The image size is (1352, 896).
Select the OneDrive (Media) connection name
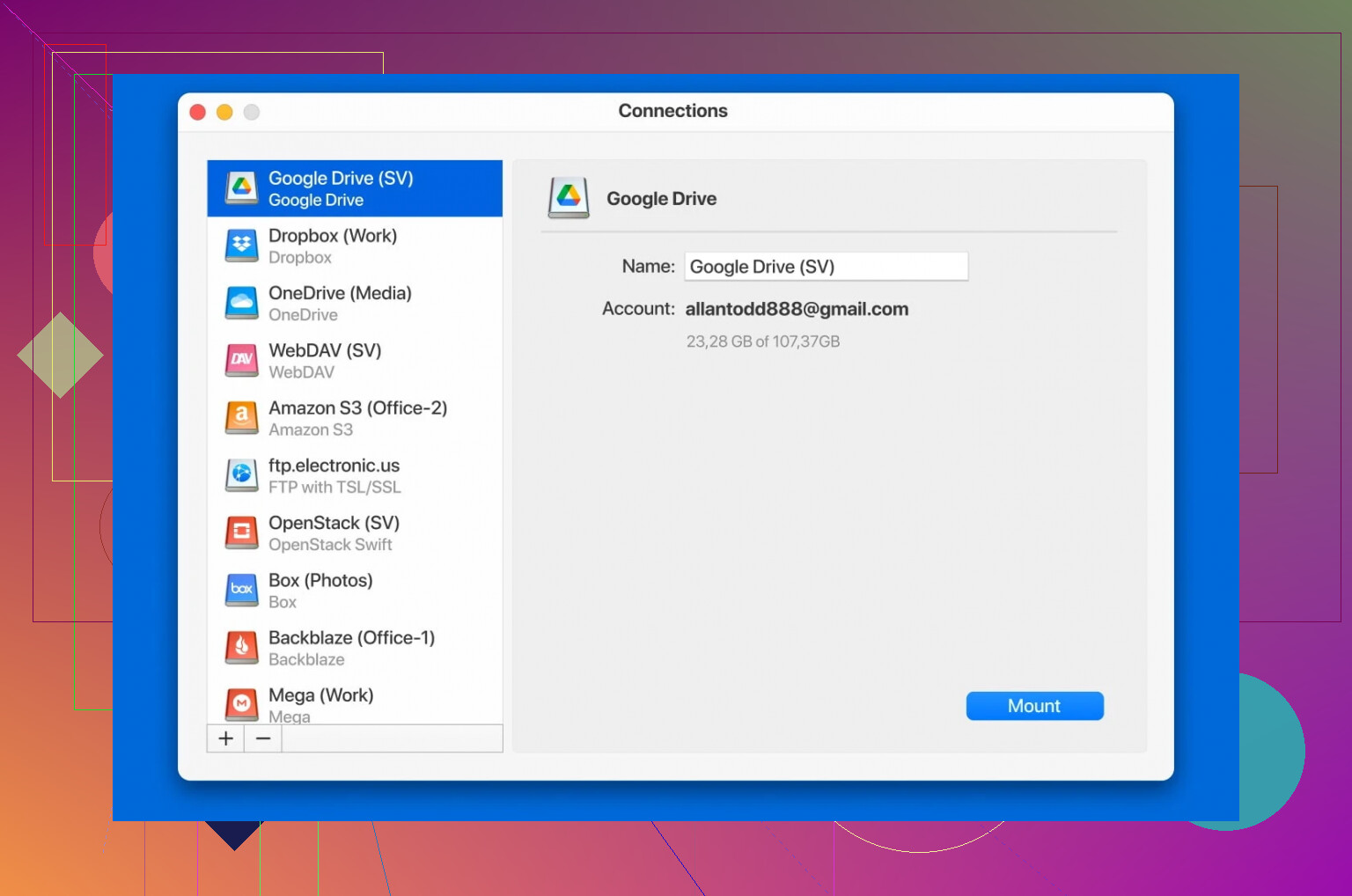pos(340,293)
